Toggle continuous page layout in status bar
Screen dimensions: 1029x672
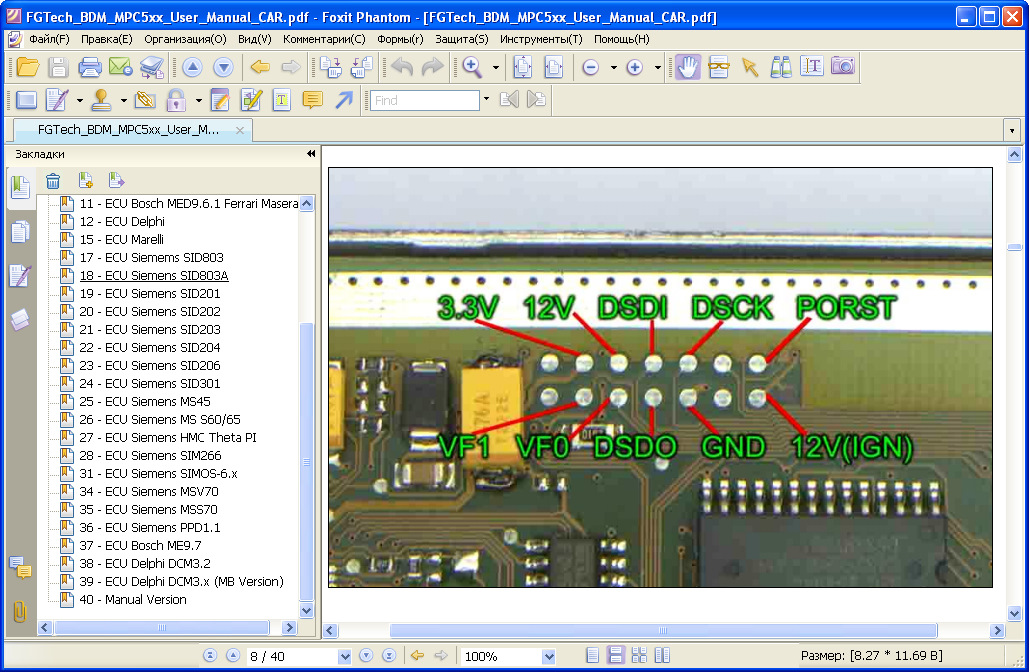tap(616, 656)
